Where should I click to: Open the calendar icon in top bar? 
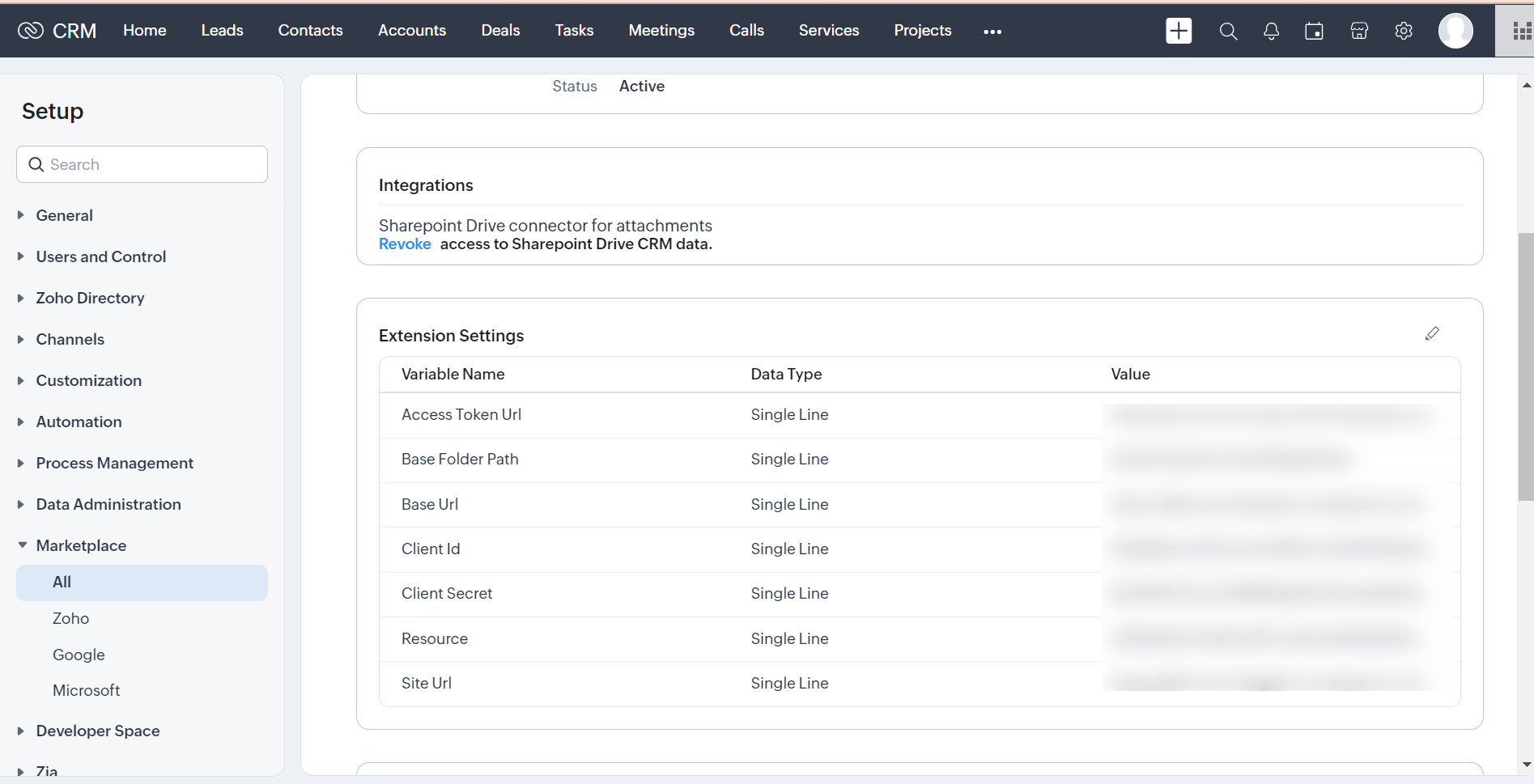pyautogui.click(x=1315, y=31)
